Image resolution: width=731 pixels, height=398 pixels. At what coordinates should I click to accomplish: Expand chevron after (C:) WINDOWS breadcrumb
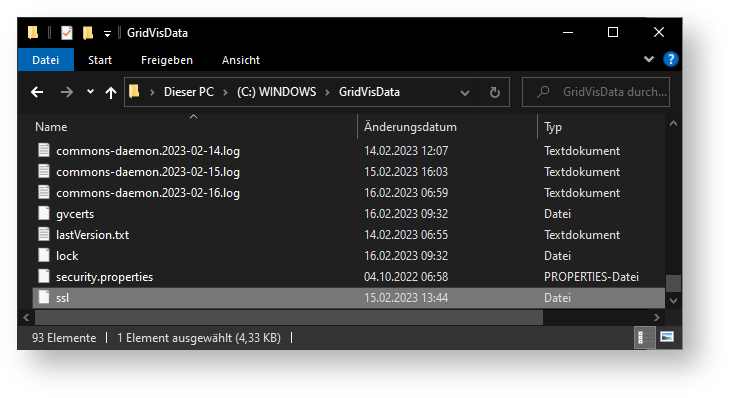pos(327,92)
